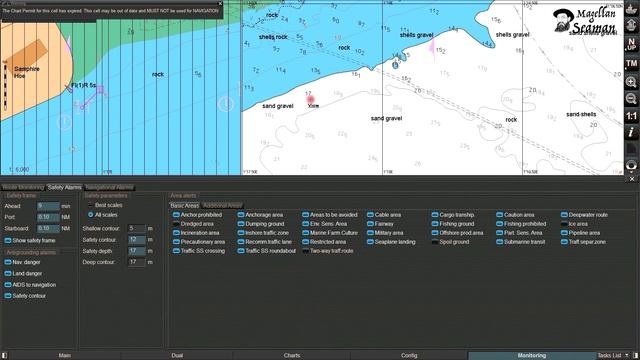Select the Basic Areas tab
The image size is (640, 360).
coord(184,206)
